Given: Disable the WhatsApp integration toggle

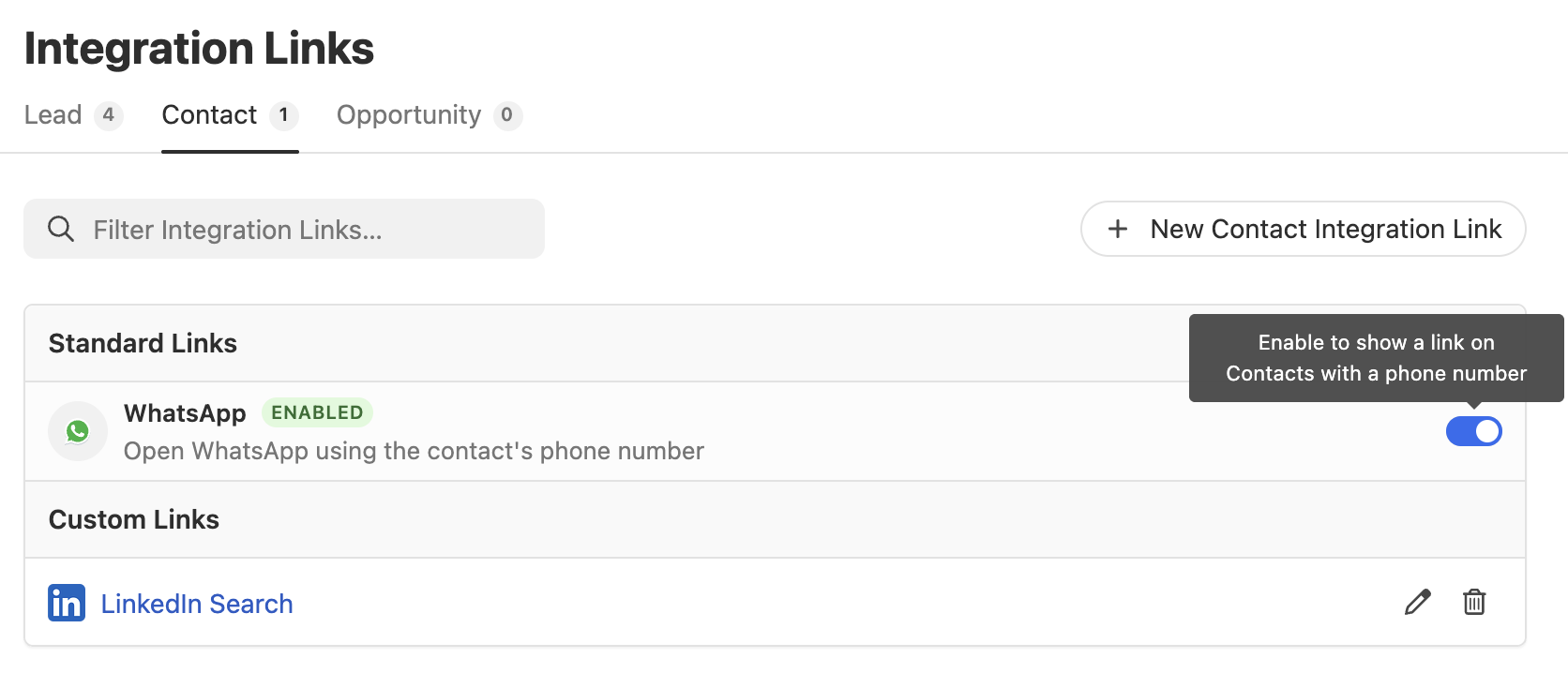Looking at the screenshot, I should (x=1473, y=431).
